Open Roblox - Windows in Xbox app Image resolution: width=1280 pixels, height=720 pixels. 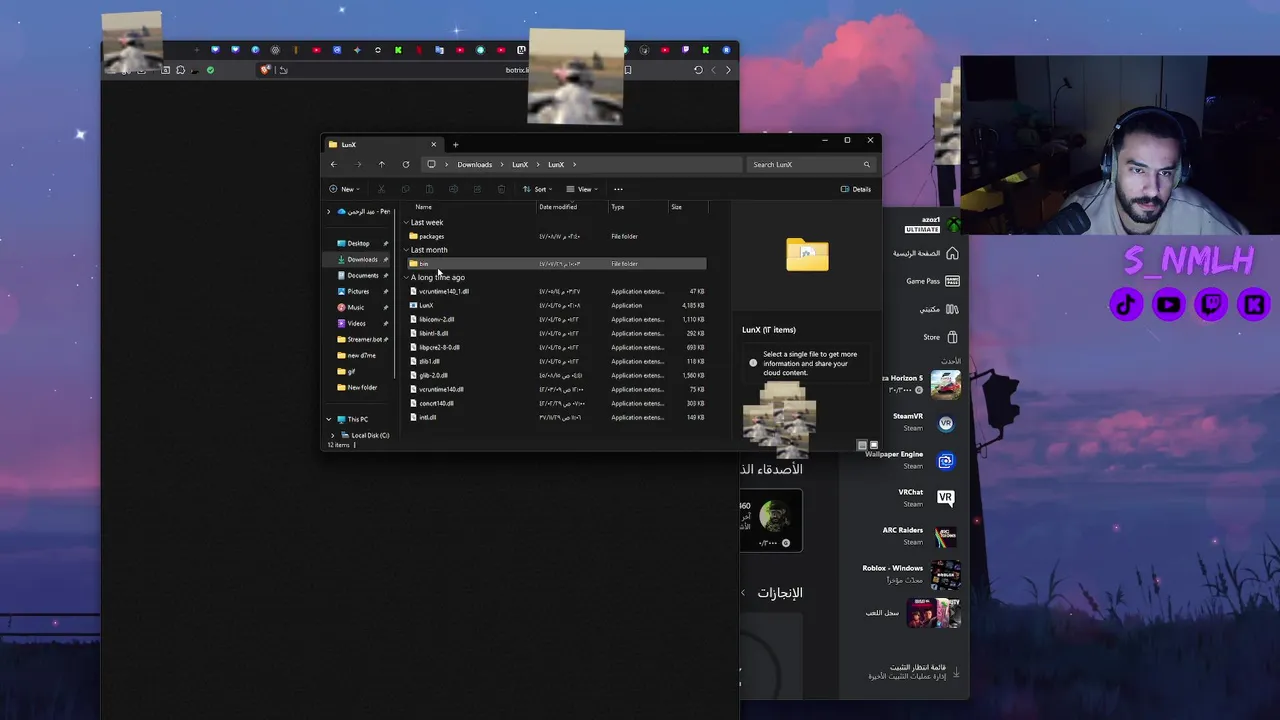coord(911,574)
